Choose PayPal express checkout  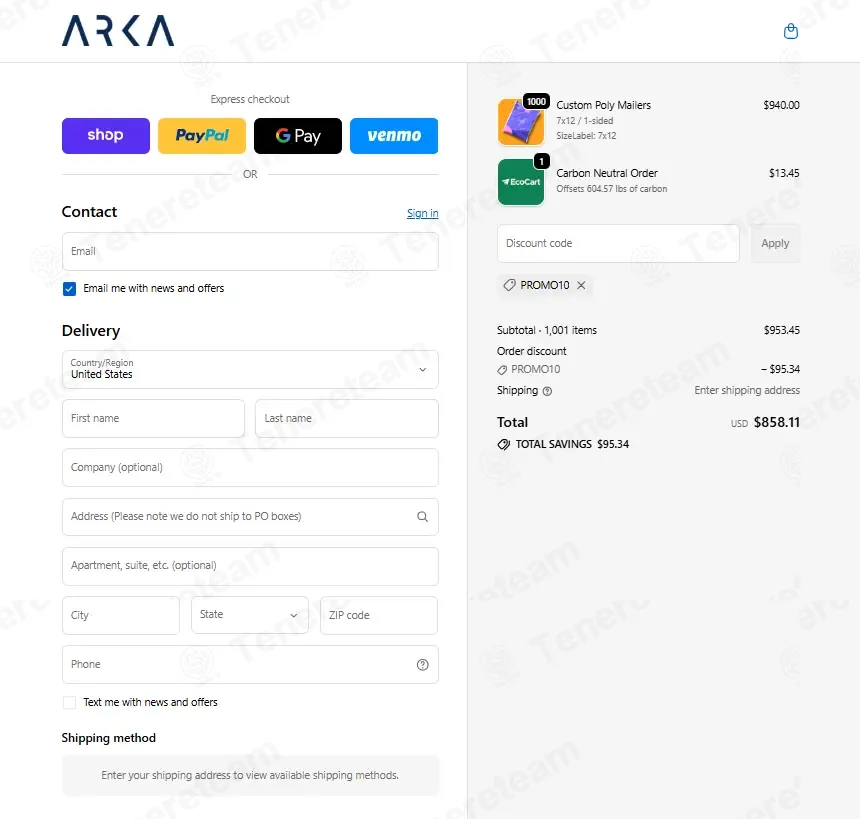pos(202,135)
